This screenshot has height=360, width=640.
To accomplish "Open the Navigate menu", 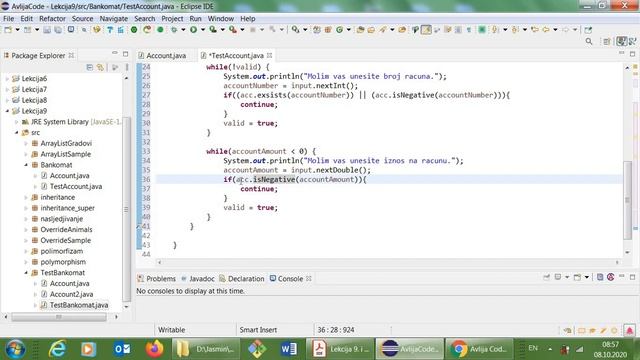I will (x=113, y=18).
